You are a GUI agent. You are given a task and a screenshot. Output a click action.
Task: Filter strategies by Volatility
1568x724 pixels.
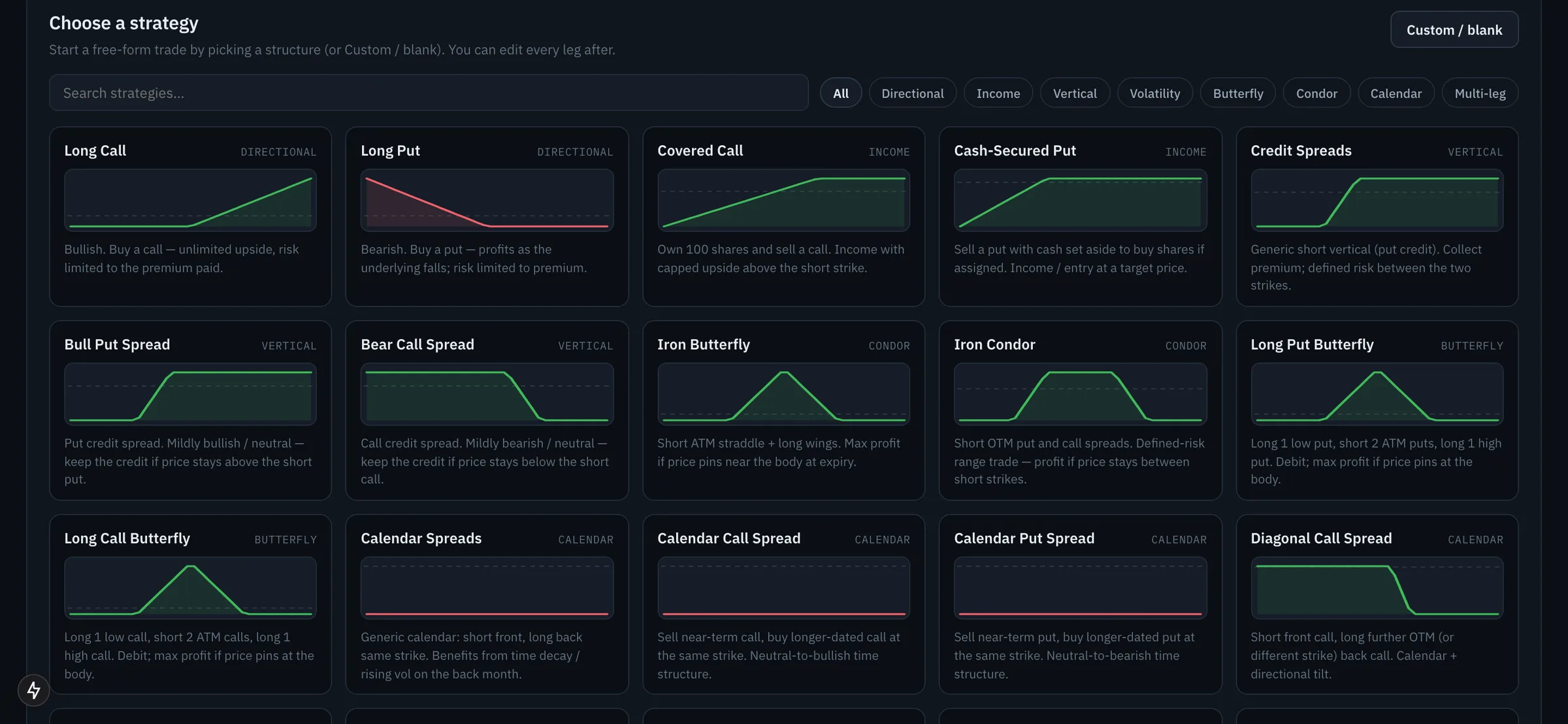tap(1155, 93)
